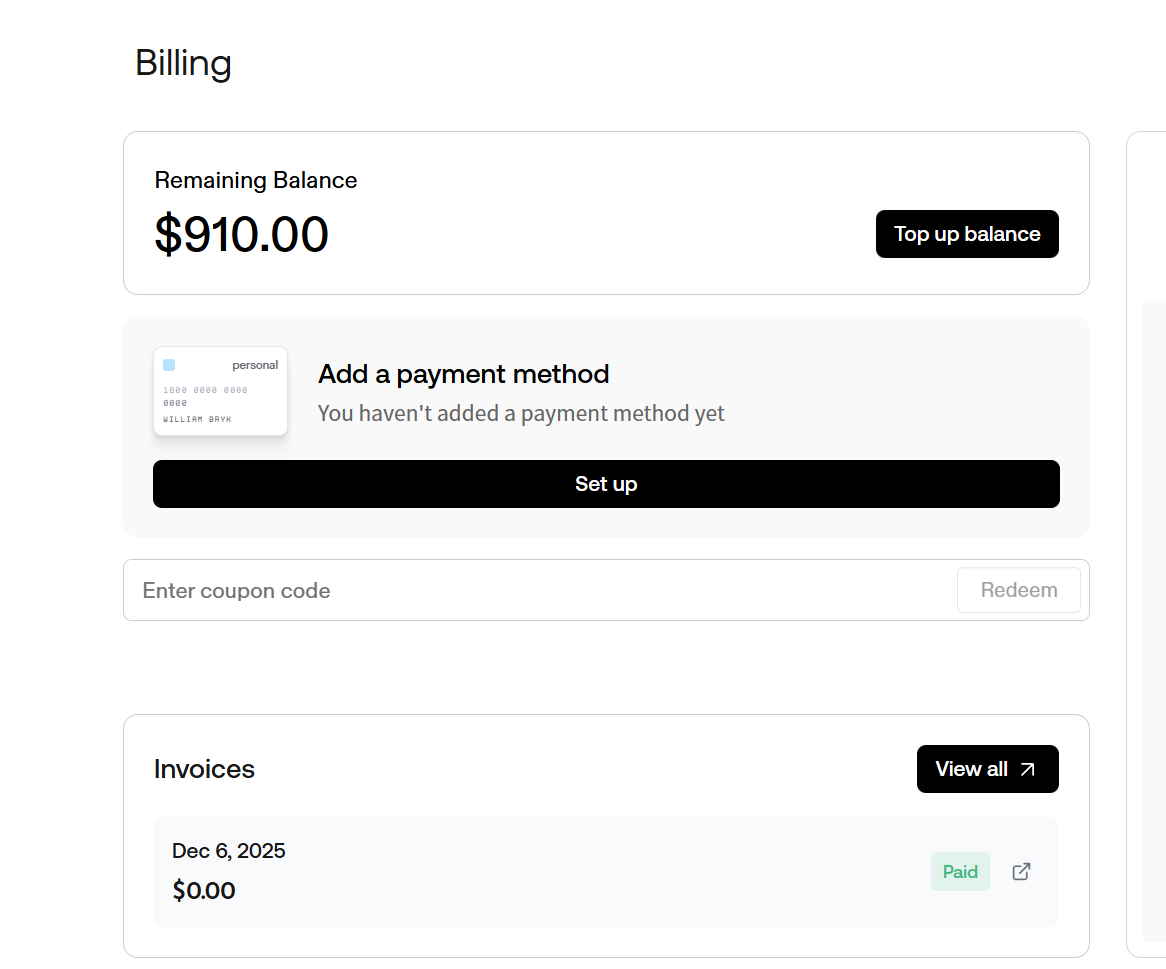Click the Remaining Balance label
The width and height of the screenshot is (1166, 969).
[255, 180]
